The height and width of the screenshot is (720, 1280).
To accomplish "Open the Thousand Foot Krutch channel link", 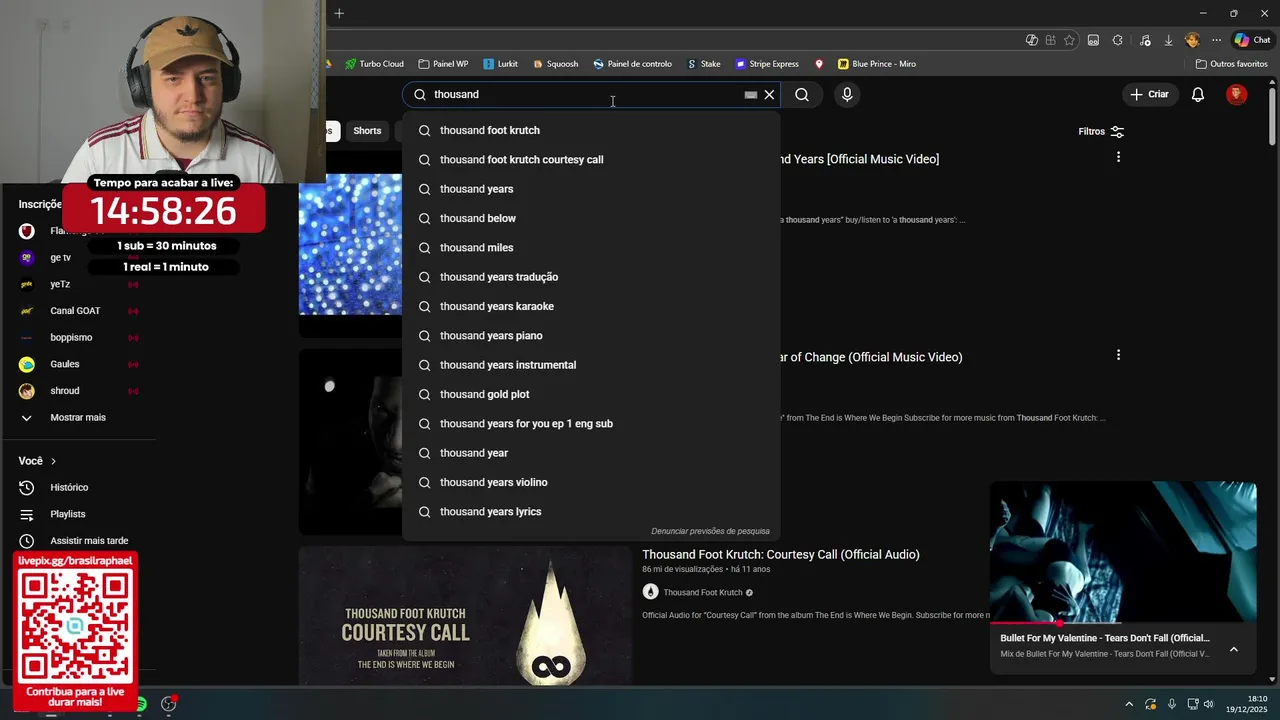I will pos(702,592).
